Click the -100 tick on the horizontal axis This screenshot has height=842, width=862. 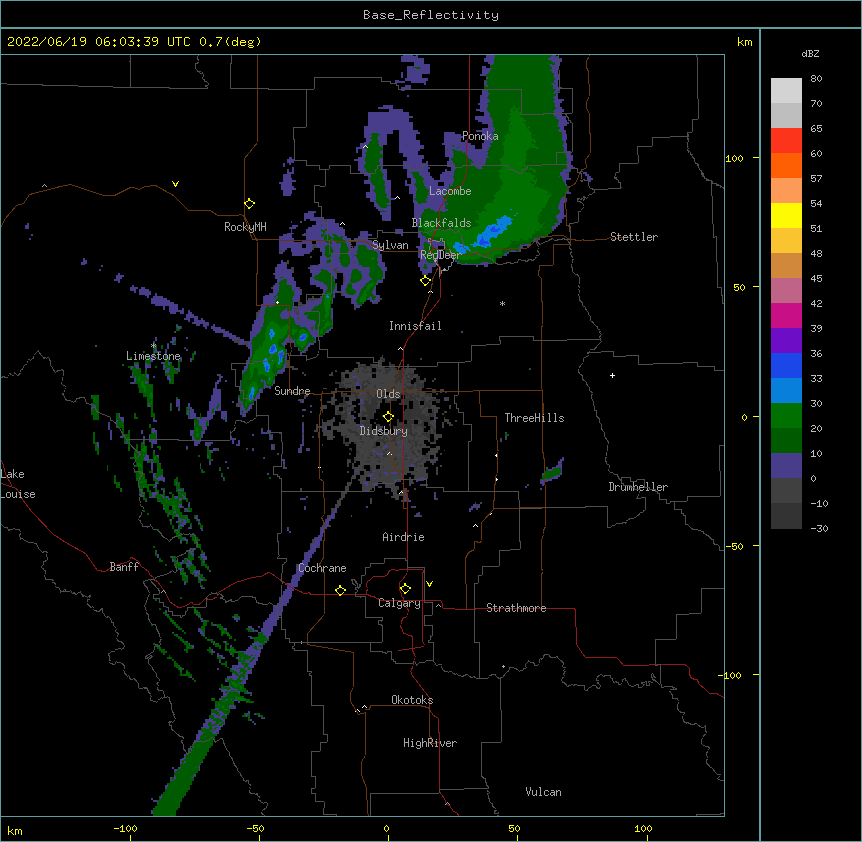click(x=126, y=828)
